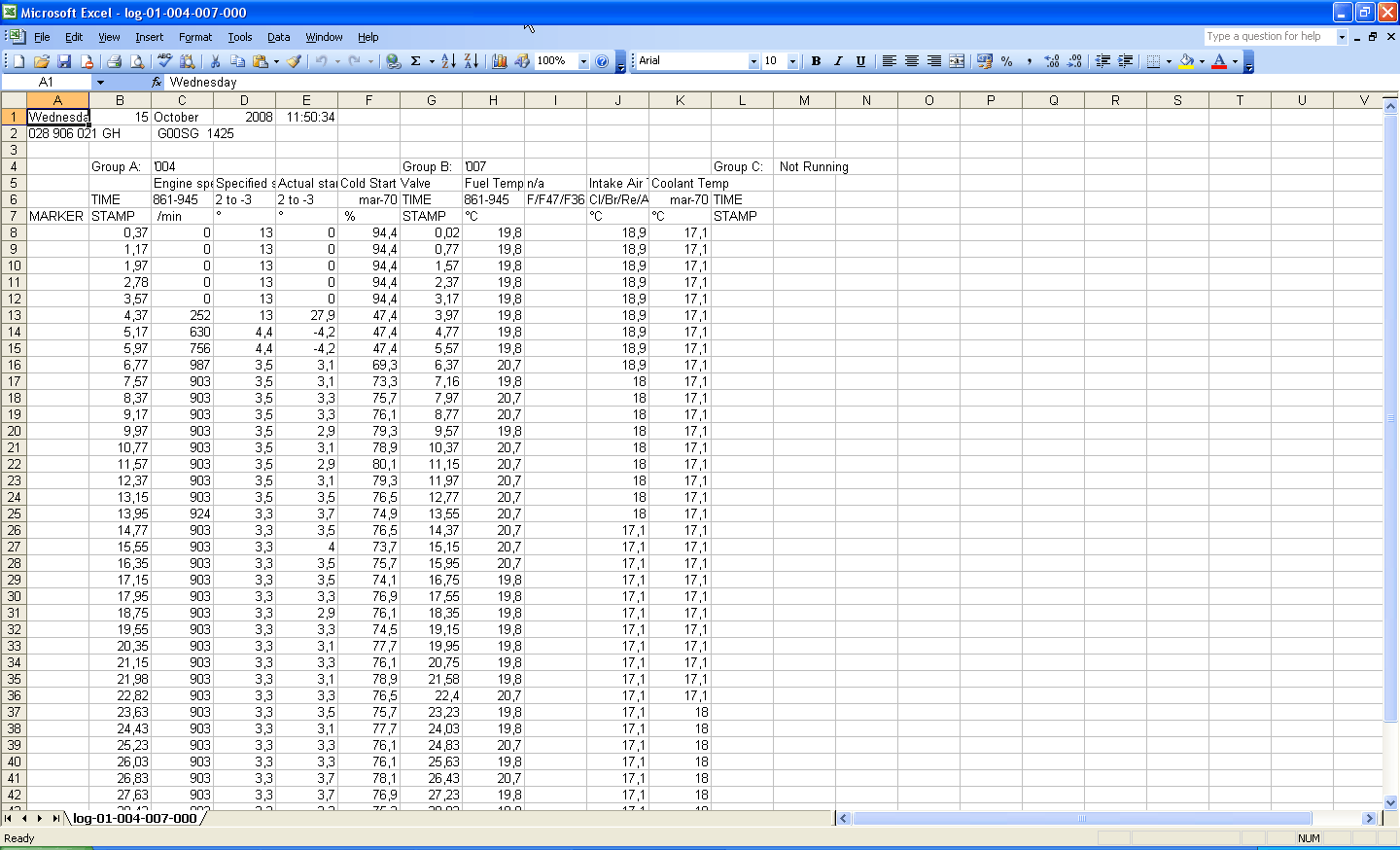This screenshot has width=1400, height=850.
Task: Click the red Font Color button
Action: pos(1219,61)
